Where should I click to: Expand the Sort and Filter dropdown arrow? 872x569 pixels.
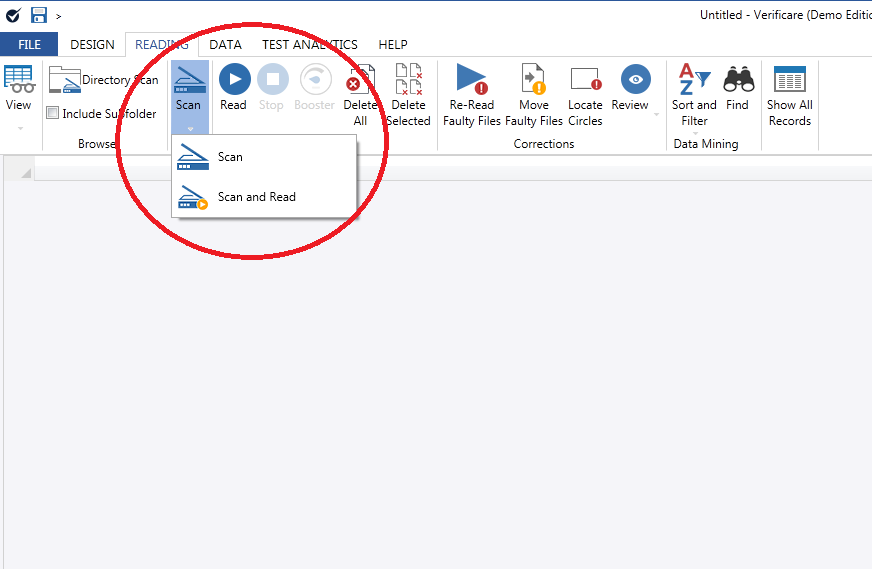695,133
